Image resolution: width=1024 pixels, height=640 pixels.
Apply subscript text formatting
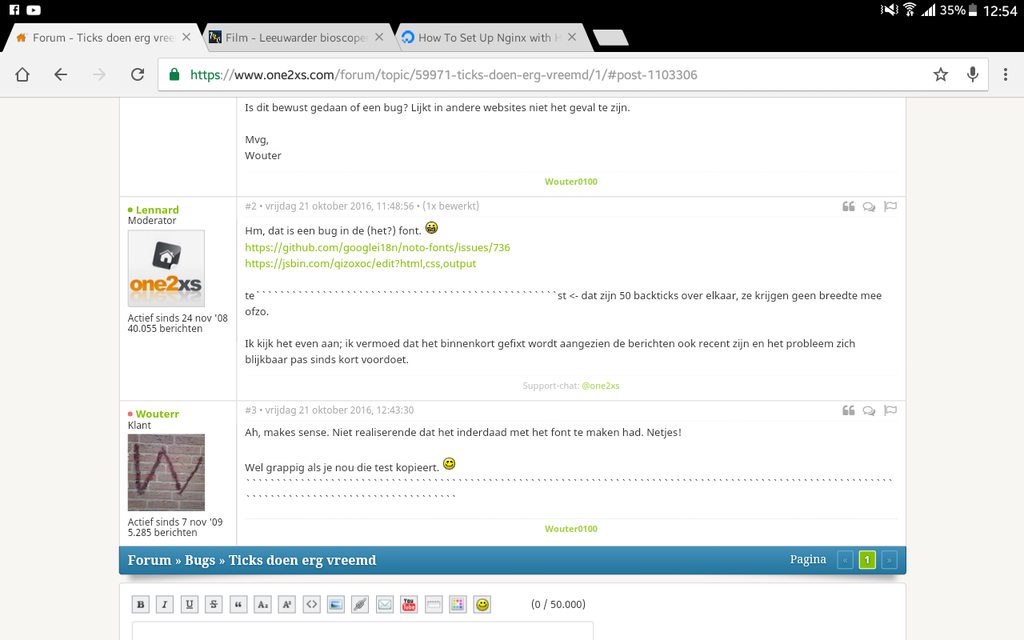(263, 605)
